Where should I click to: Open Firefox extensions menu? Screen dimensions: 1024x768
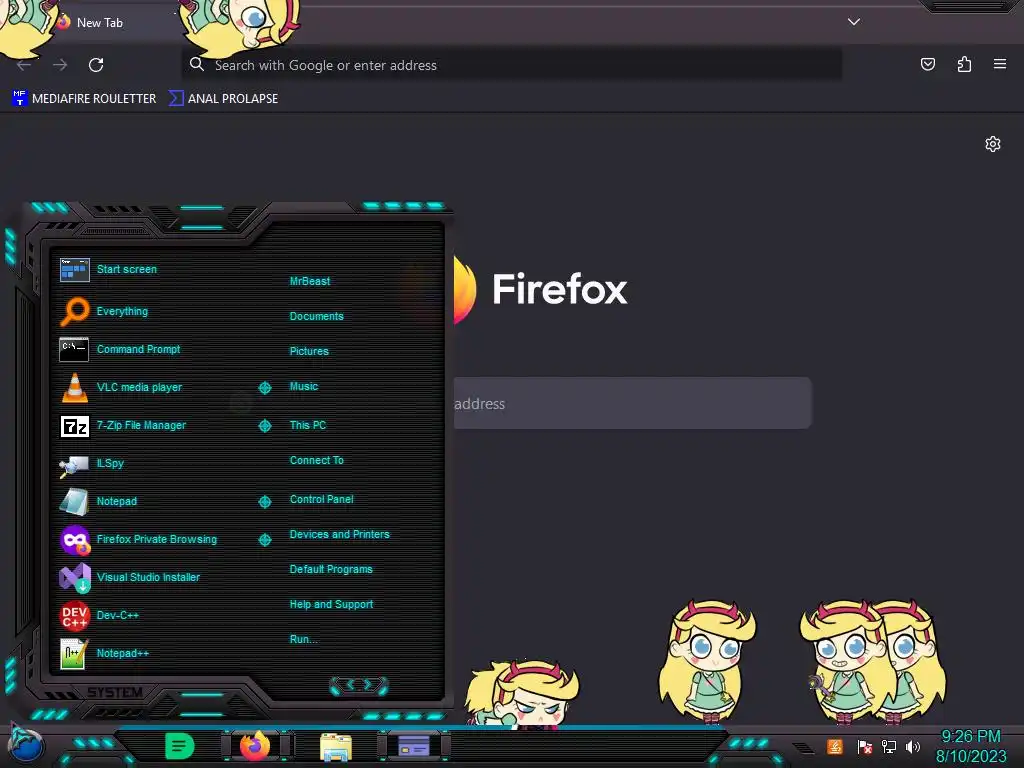(964, 64)
